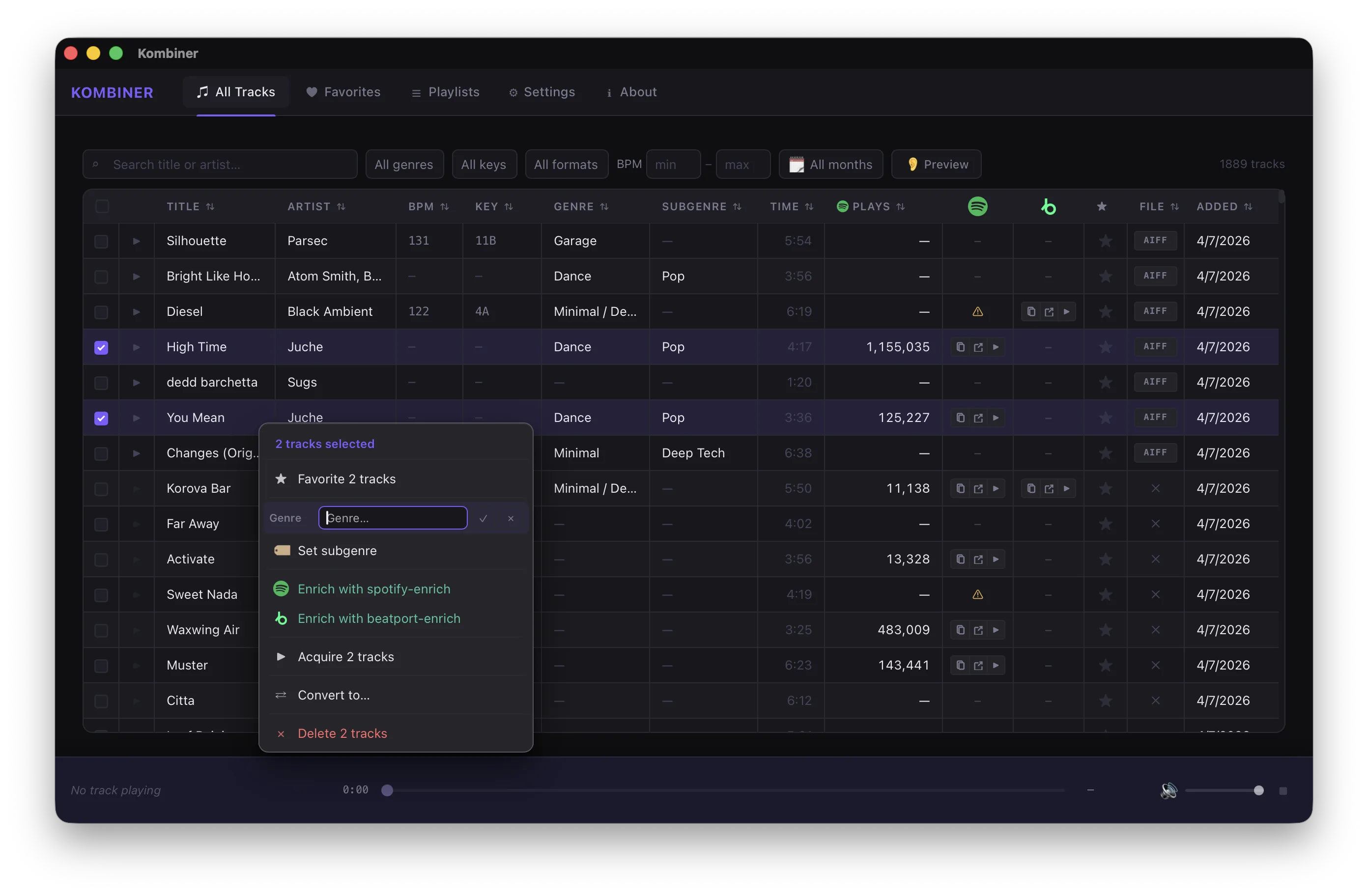This screenshot has height=896, width=1368.
Task: Favorite star for Silhouette row
Action: tap(1105, 241)
